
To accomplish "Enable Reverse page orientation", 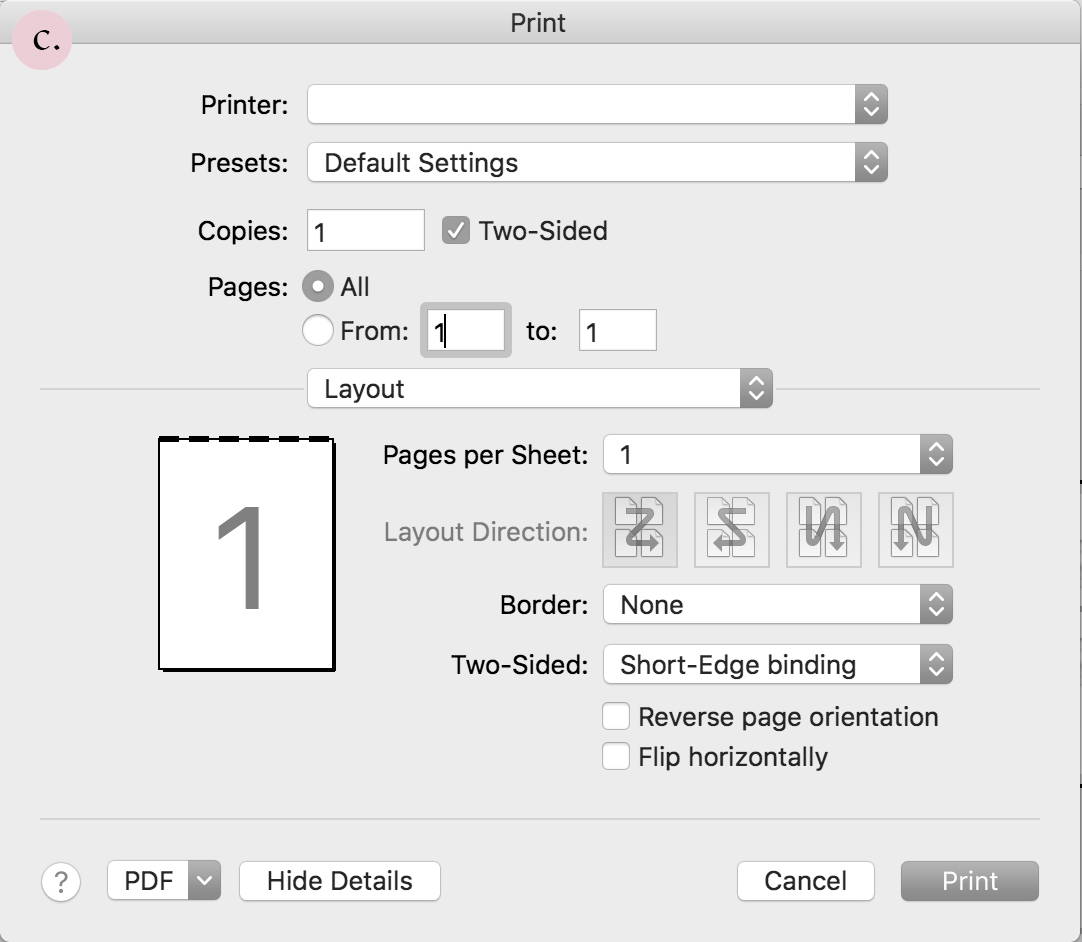I will [616, 716].
